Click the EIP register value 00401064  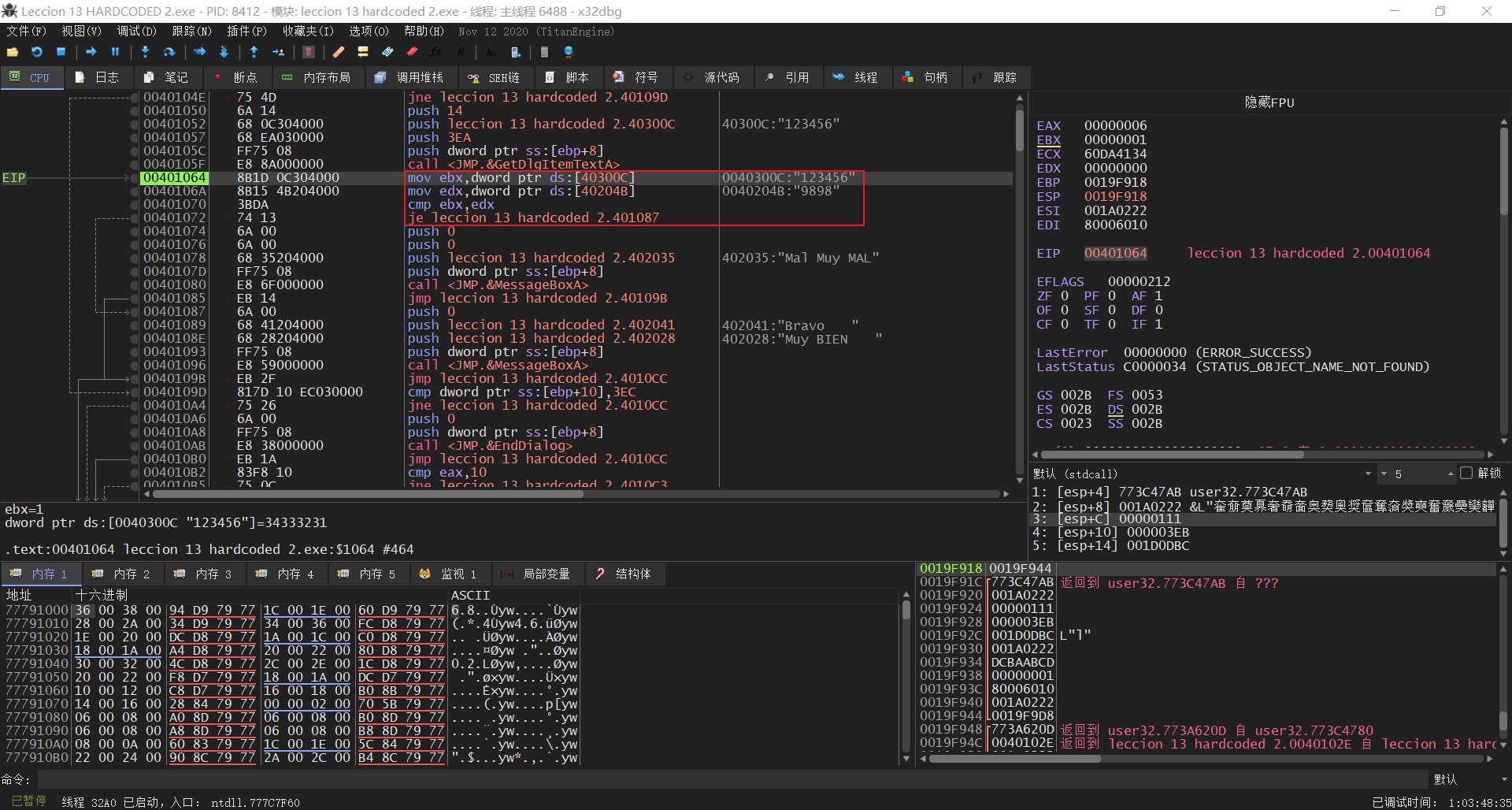pos(1115,253)
